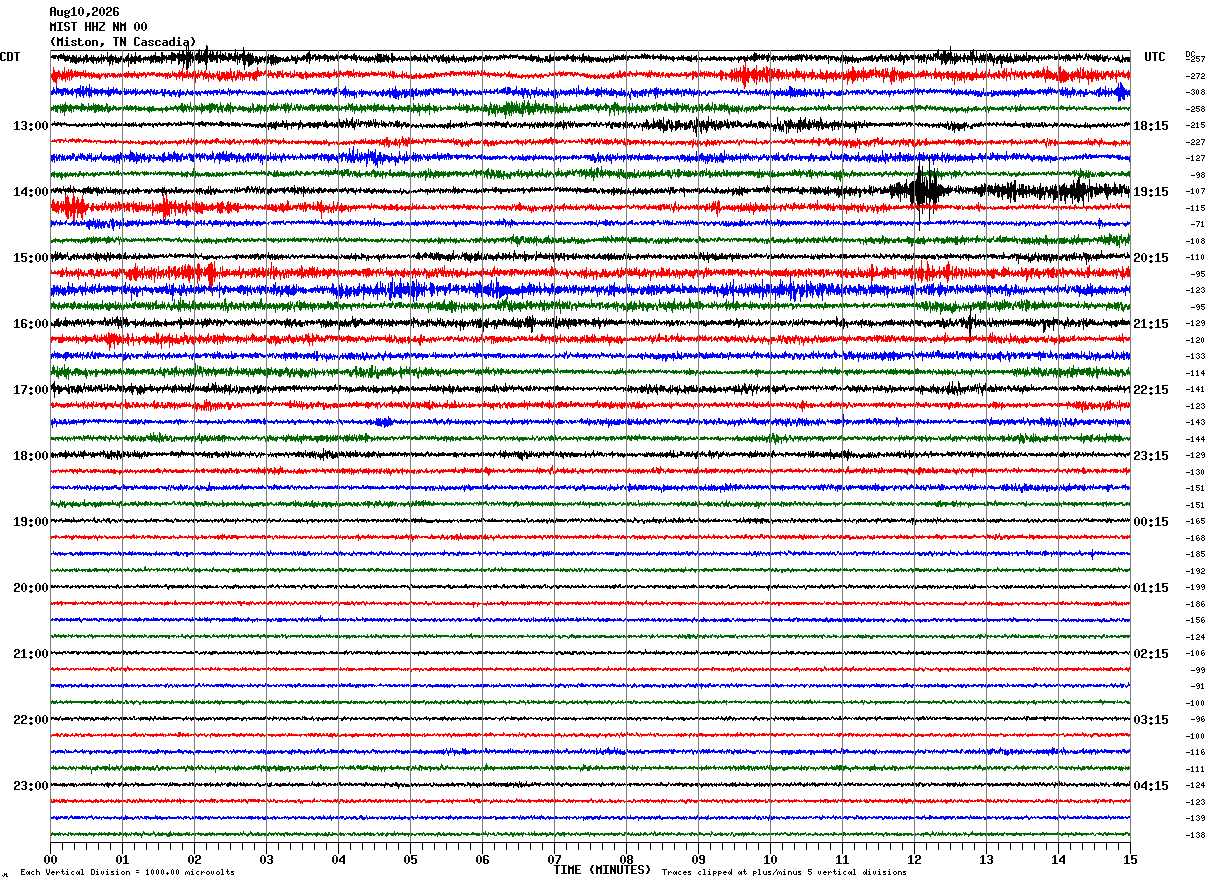Click DC offset value -71

click(1197, 224)
